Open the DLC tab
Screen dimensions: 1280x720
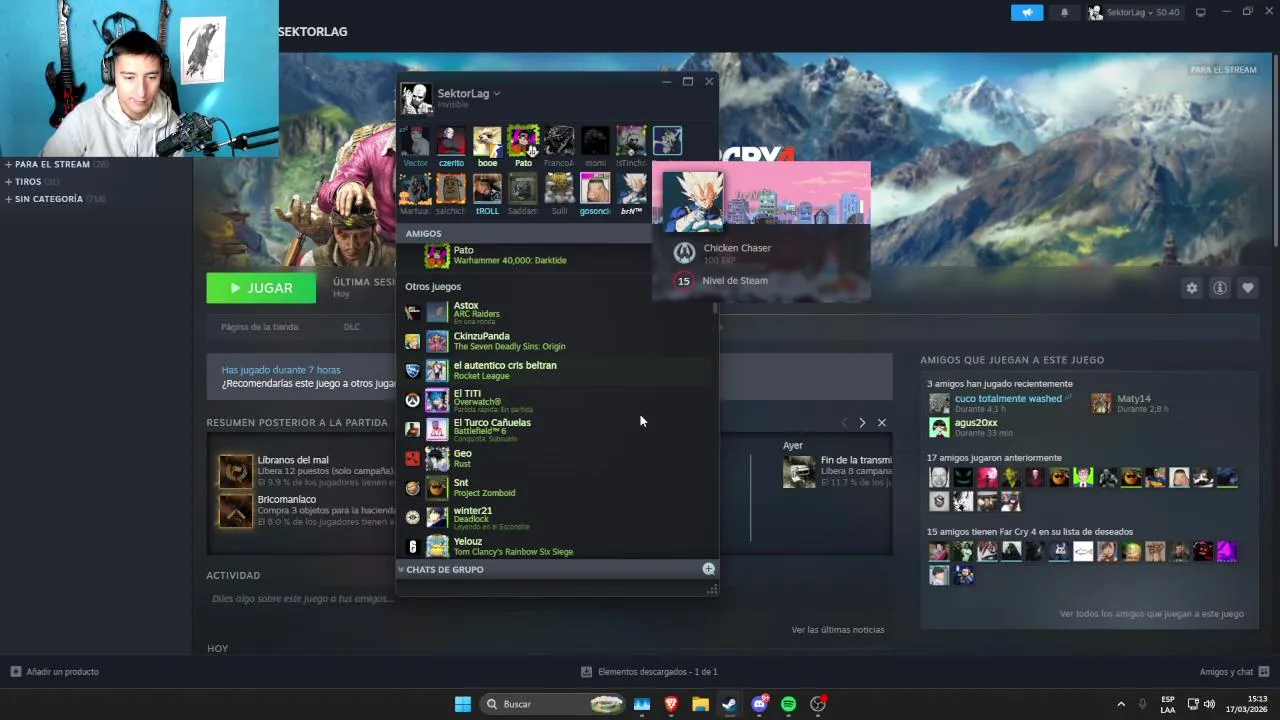(352, 327)
